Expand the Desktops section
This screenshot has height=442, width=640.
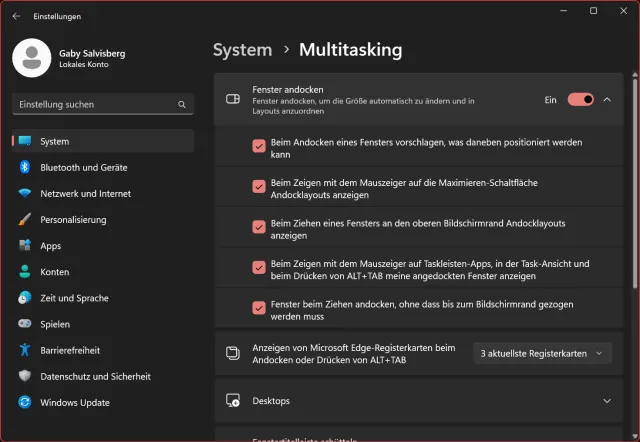(x=606, y=401)
